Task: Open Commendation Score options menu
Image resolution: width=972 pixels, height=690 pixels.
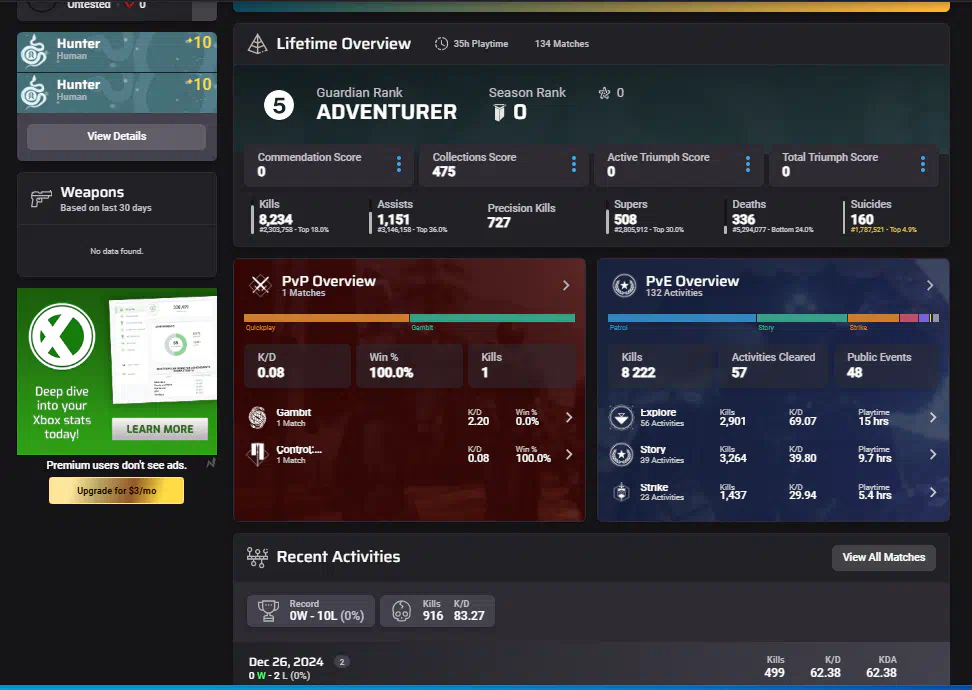Action: coord(399,164)
